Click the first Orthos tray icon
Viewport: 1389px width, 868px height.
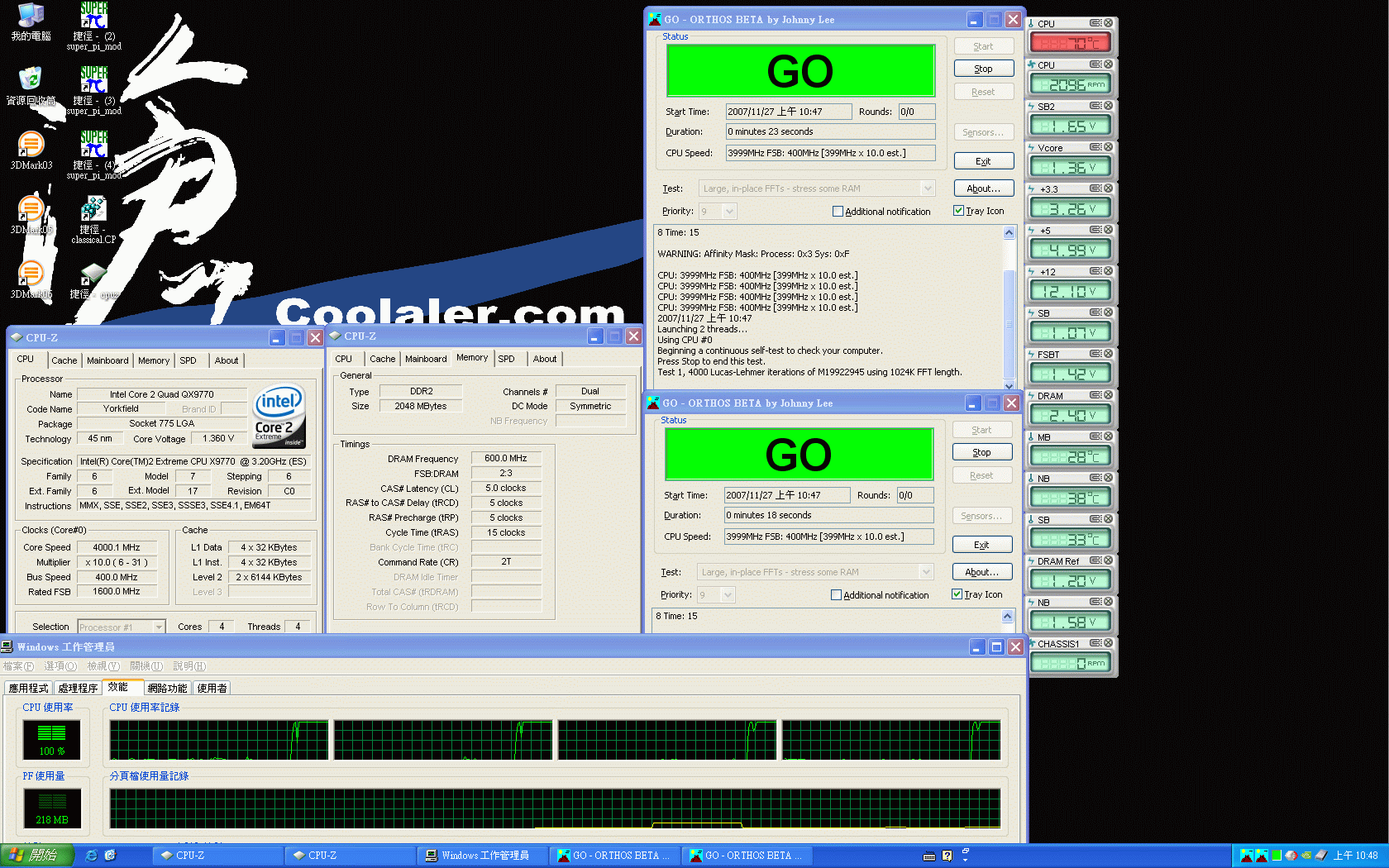(1247, 856)
